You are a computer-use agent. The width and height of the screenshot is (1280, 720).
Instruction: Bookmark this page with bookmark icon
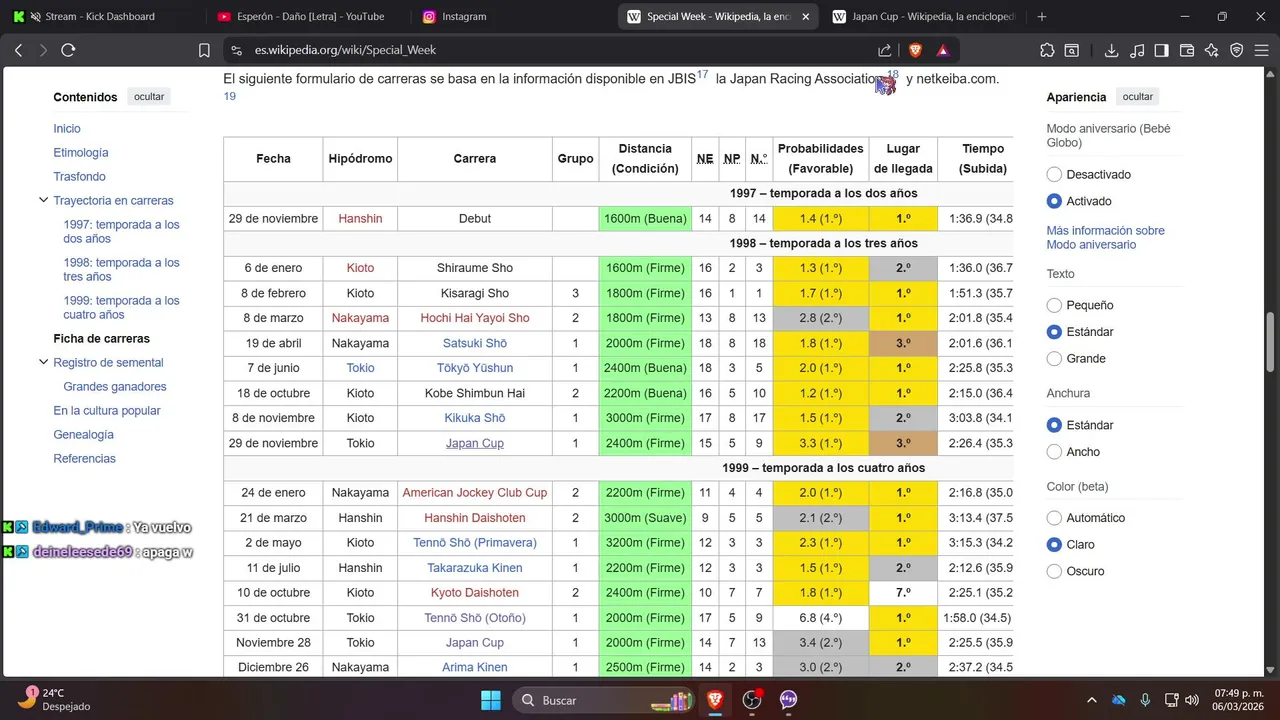tap(204, 50)
